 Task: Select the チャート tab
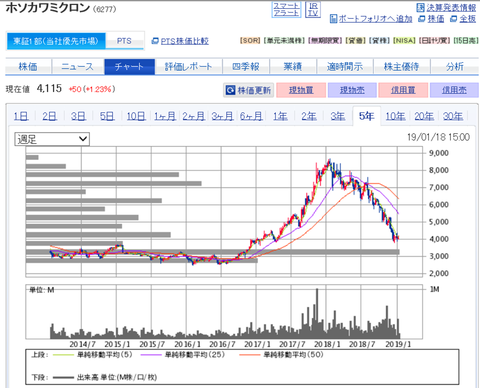point(130,67)
